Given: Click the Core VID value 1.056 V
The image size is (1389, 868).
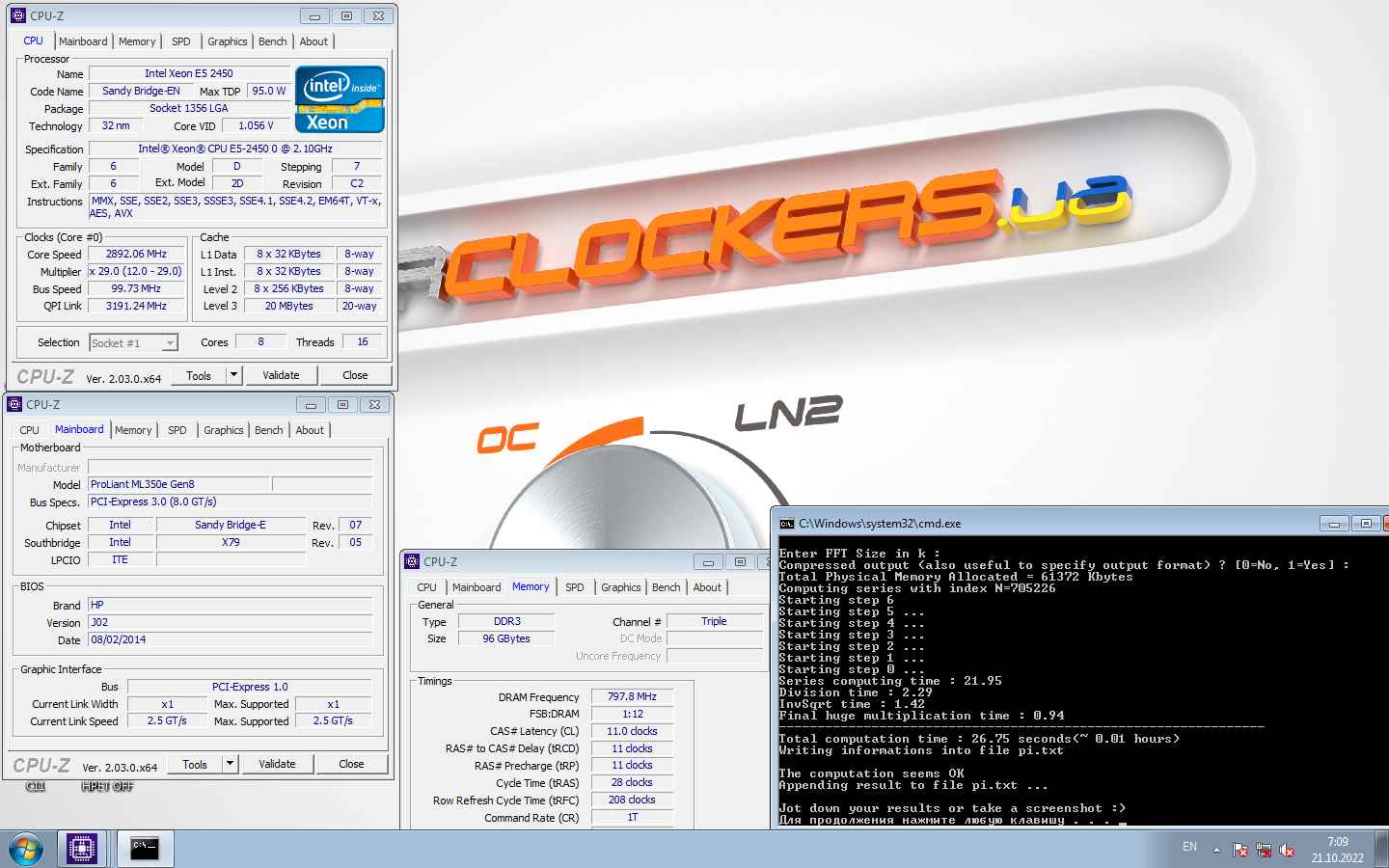Looking at the screenshot, I should click(256, 125).
